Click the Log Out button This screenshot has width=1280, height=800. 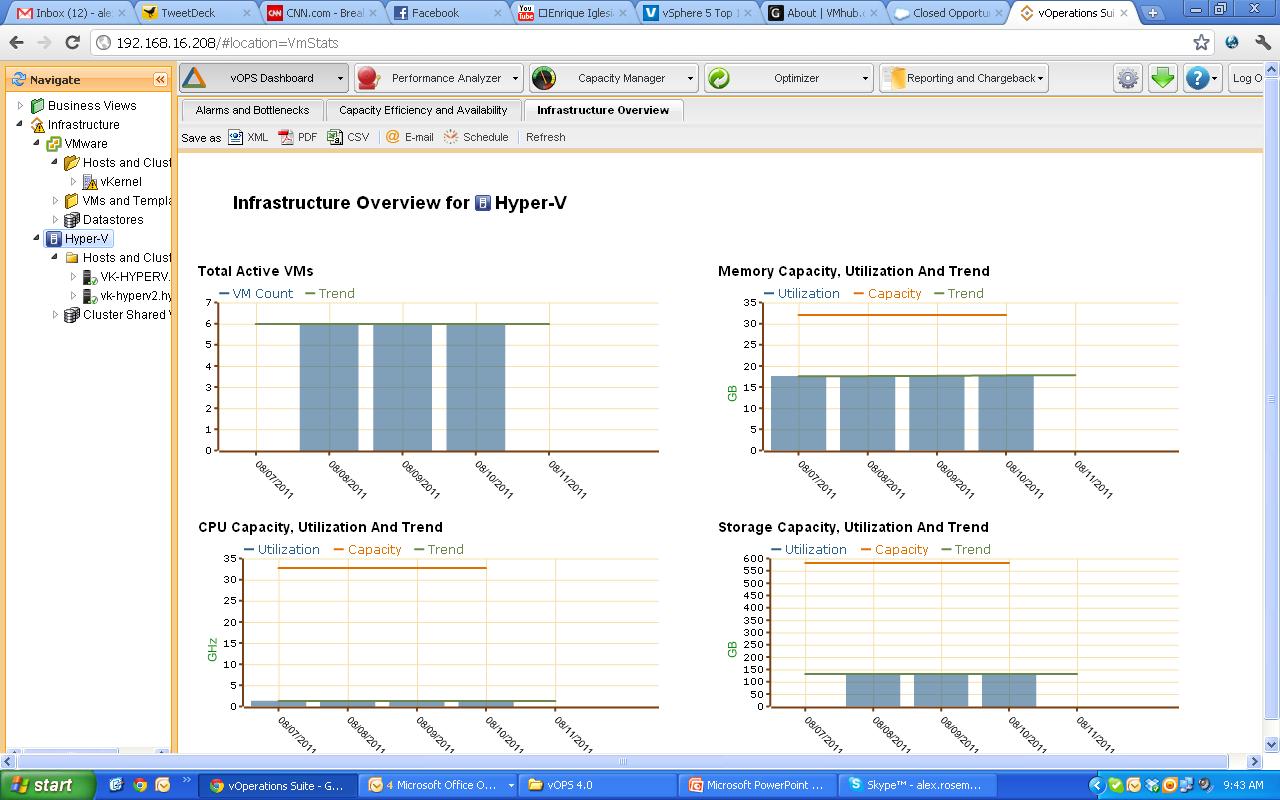tap(1246, 78)
